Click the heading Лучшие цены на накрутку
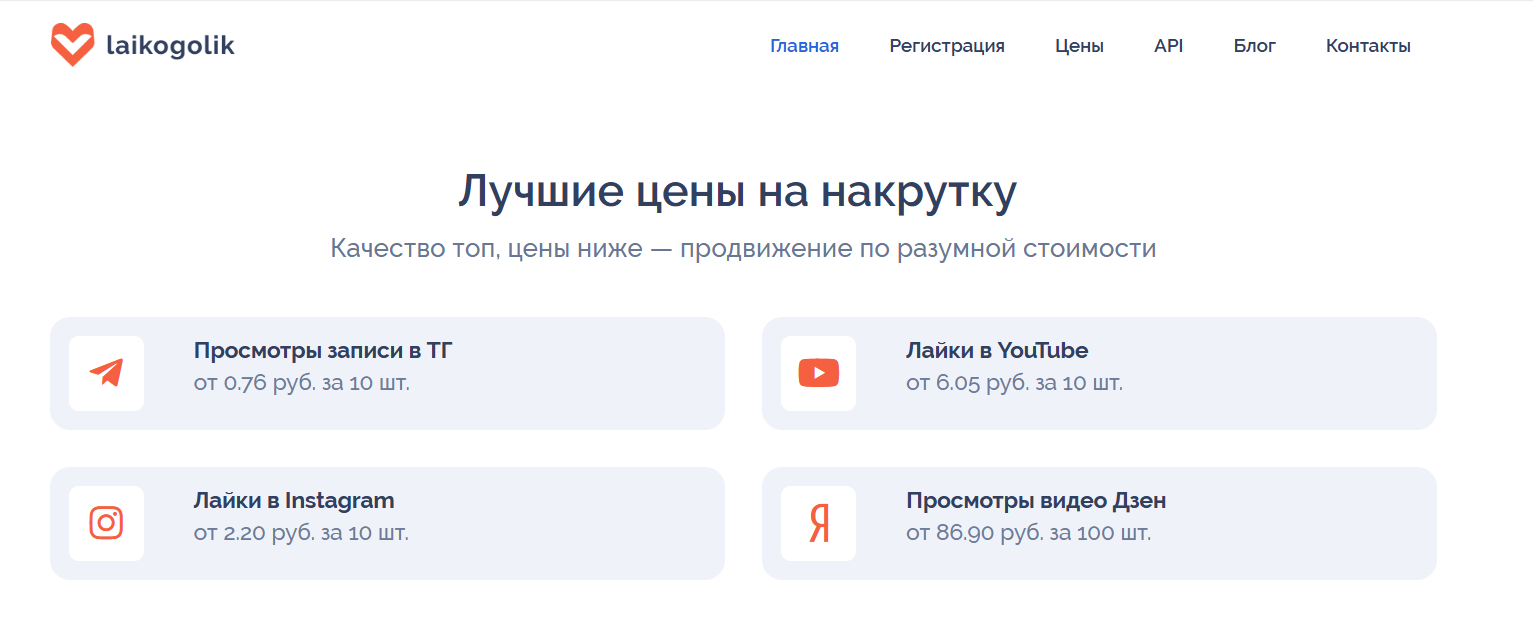1533x619 pixels. coord(738,192)
